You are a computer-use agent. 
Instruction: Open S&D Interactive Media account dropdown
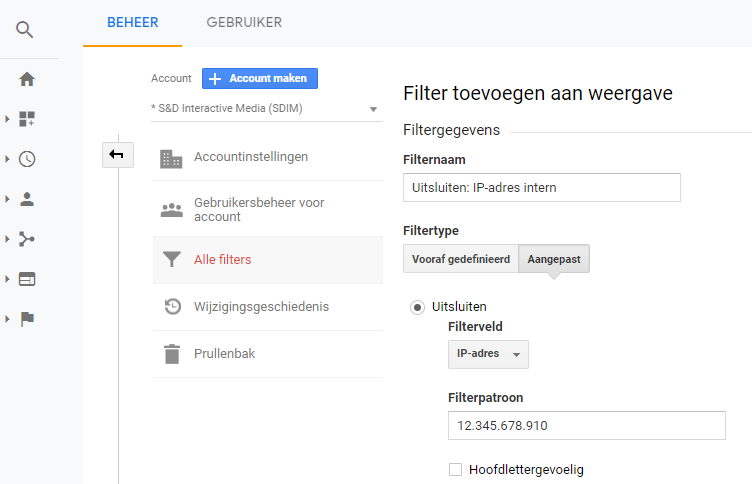pos(267,108)
